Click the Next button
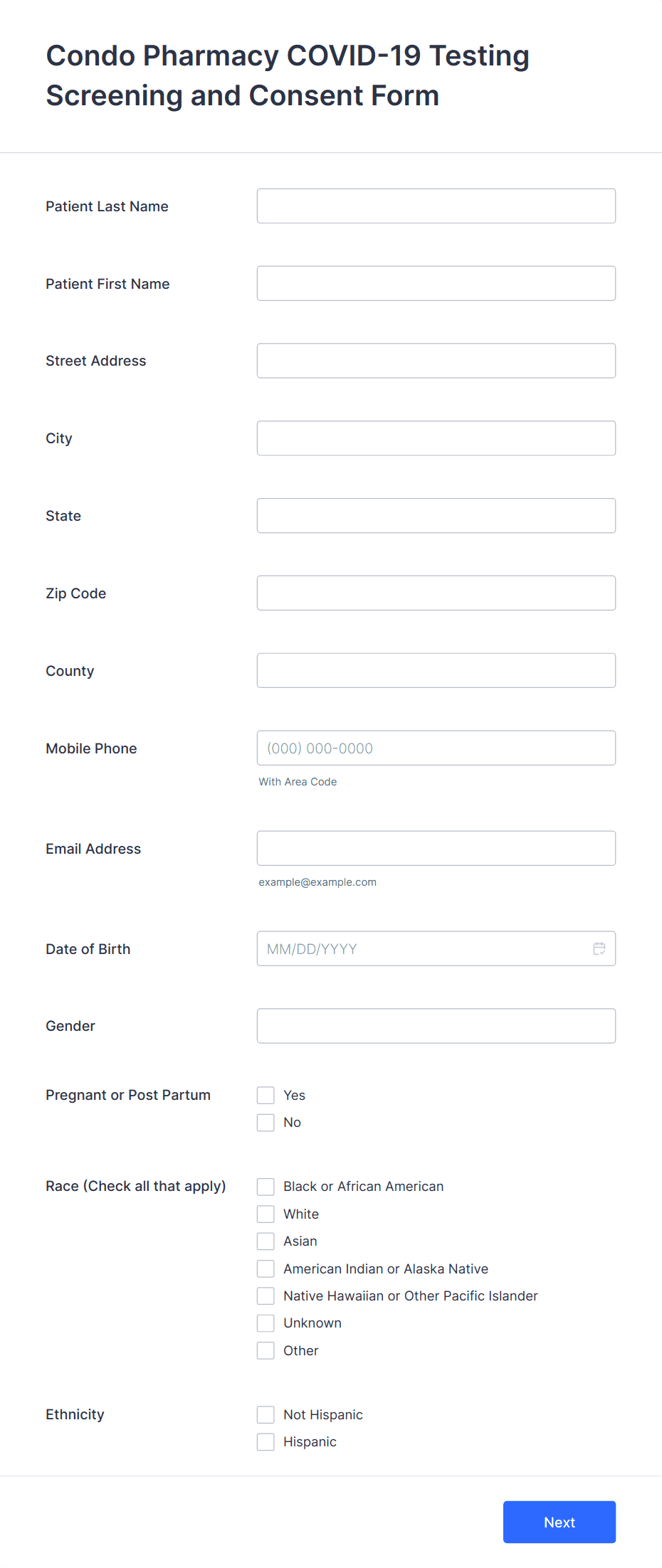This screenshot has height=1568, width=662. coord(559,1522)
